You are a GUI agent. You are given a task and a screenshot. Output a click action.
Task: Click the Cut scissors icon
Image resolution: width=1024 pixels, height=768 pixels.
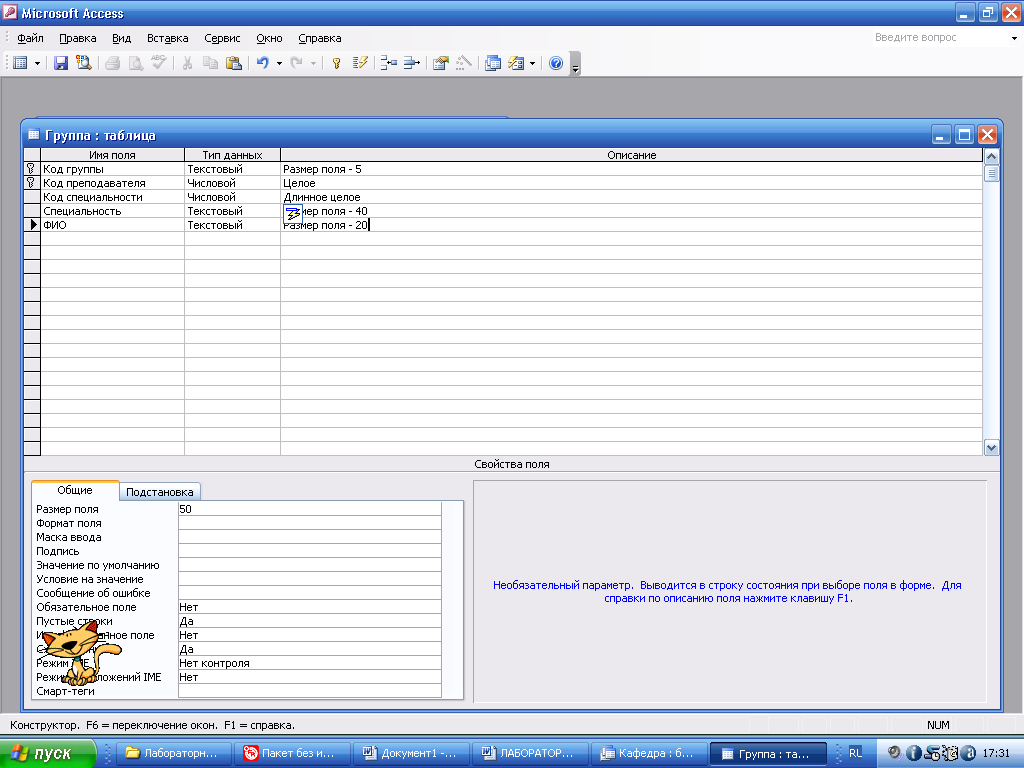(187, 63)
